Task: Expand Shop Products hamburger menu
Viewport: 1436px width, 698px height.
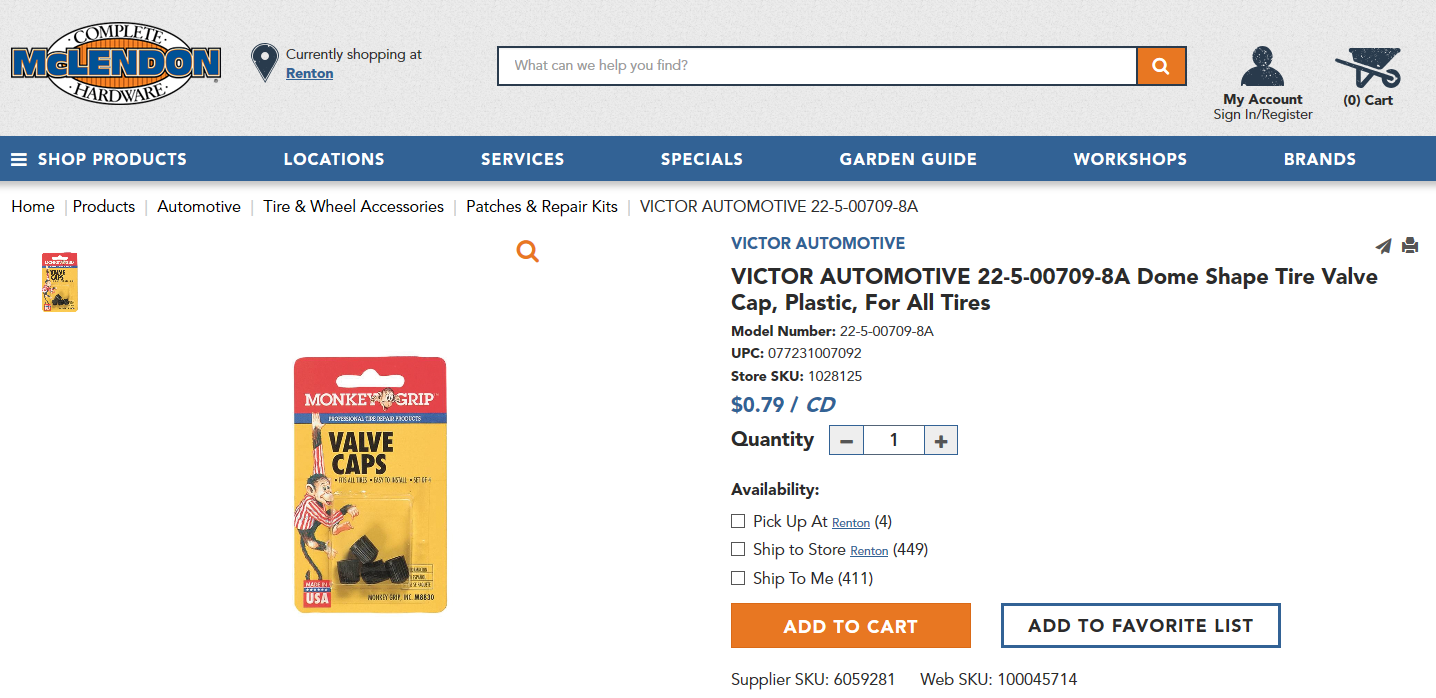Action: pyautogui.click(x=99, y=159)
